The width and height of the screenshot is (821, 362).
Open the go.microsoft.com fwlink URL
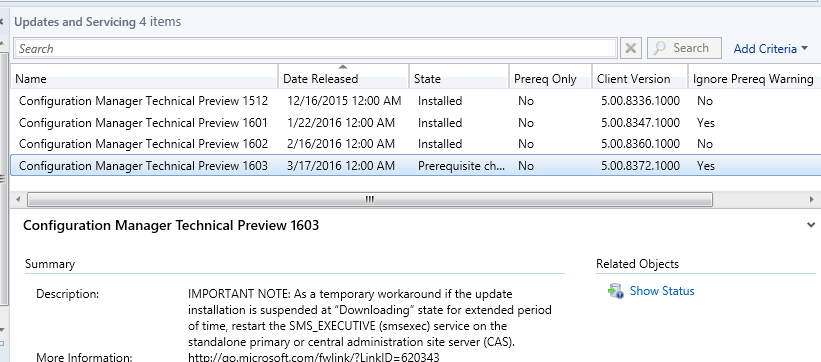[314, 357]
